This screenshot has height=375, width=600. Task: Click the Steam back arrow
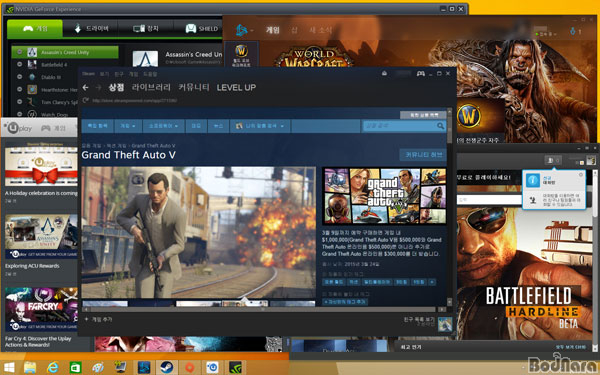coord(85,88)
